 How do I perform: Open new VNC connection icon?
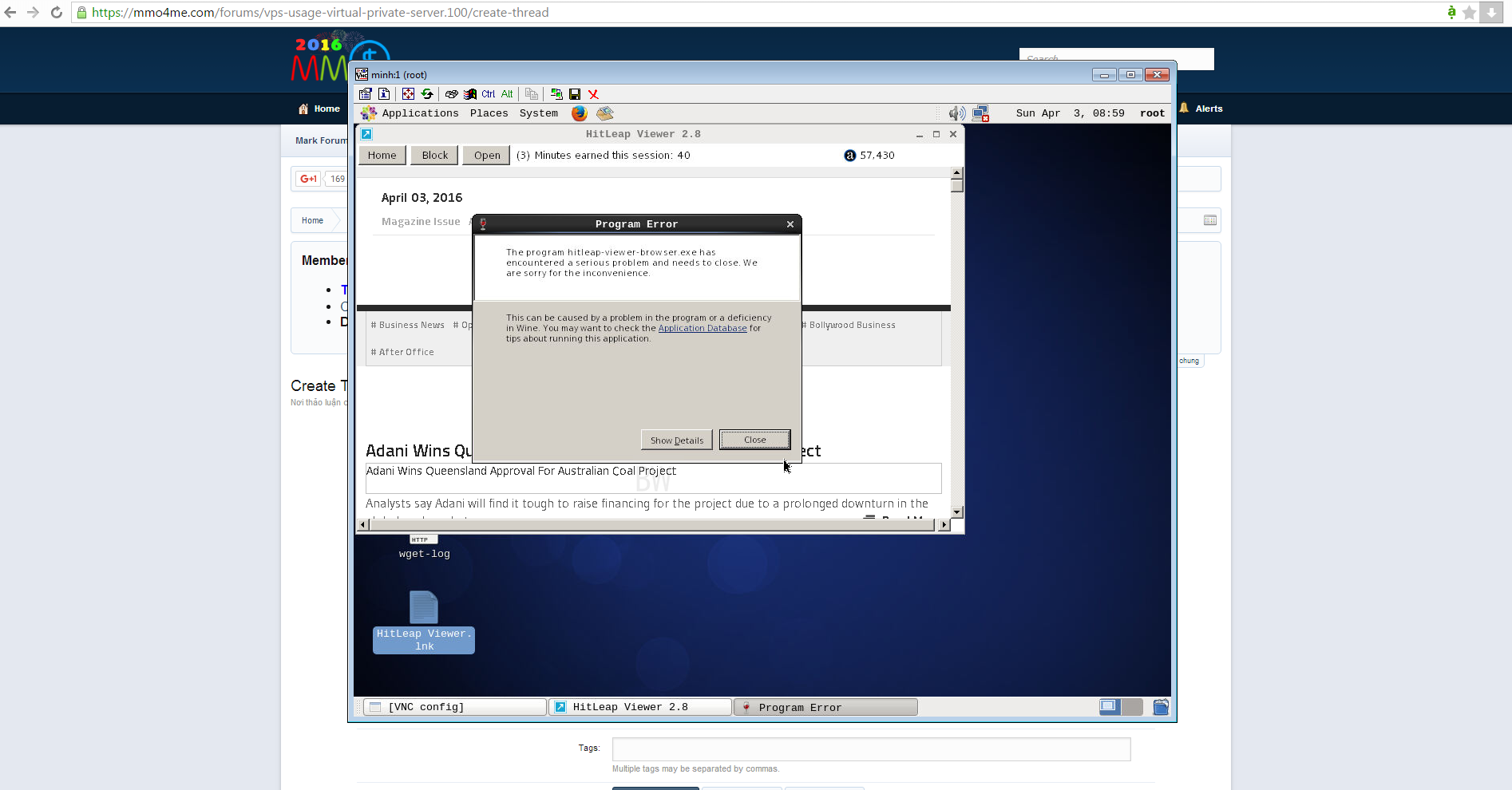(x=556, y=94)
